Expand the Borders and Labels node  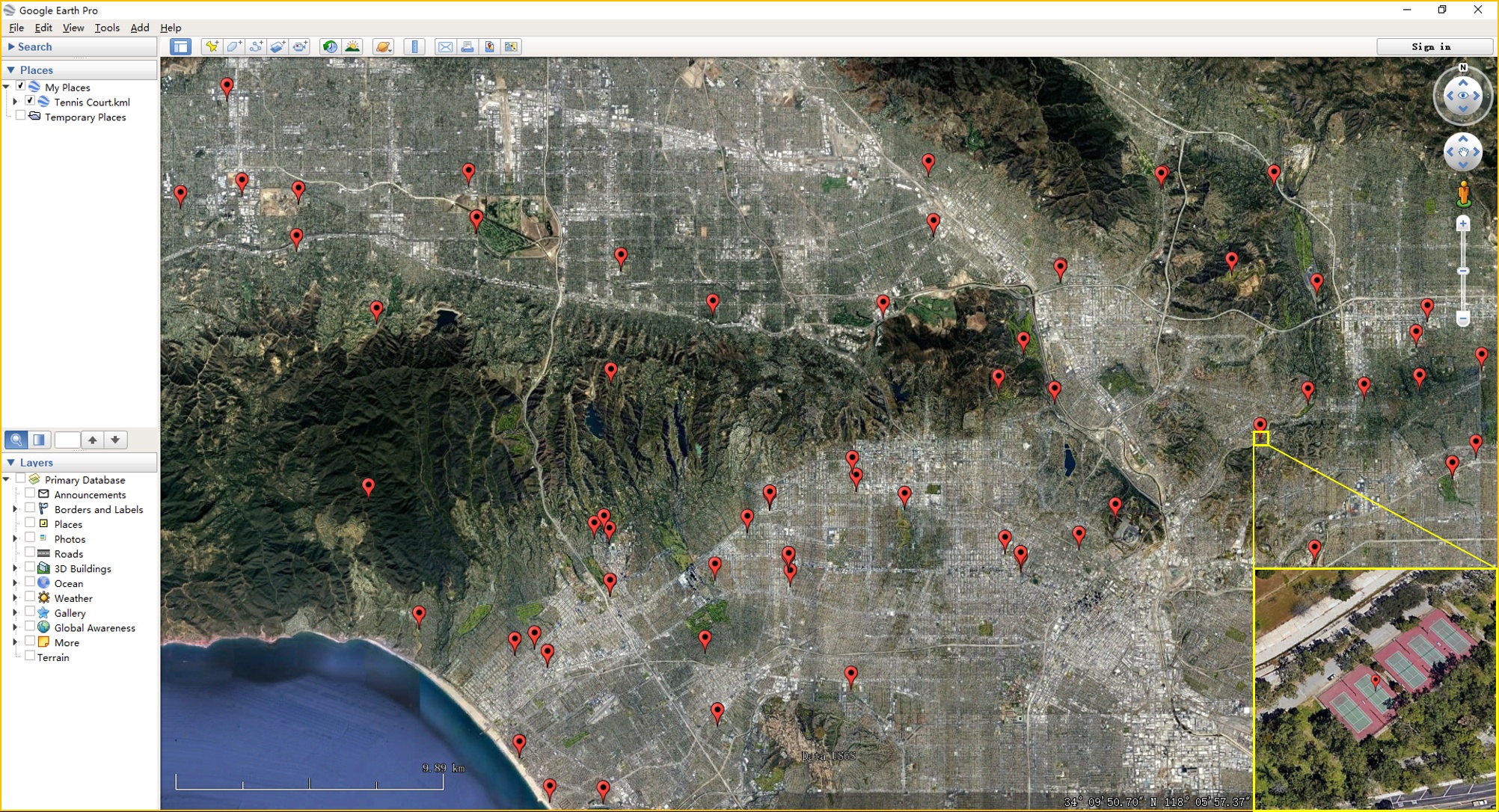(x=15, y=508)
